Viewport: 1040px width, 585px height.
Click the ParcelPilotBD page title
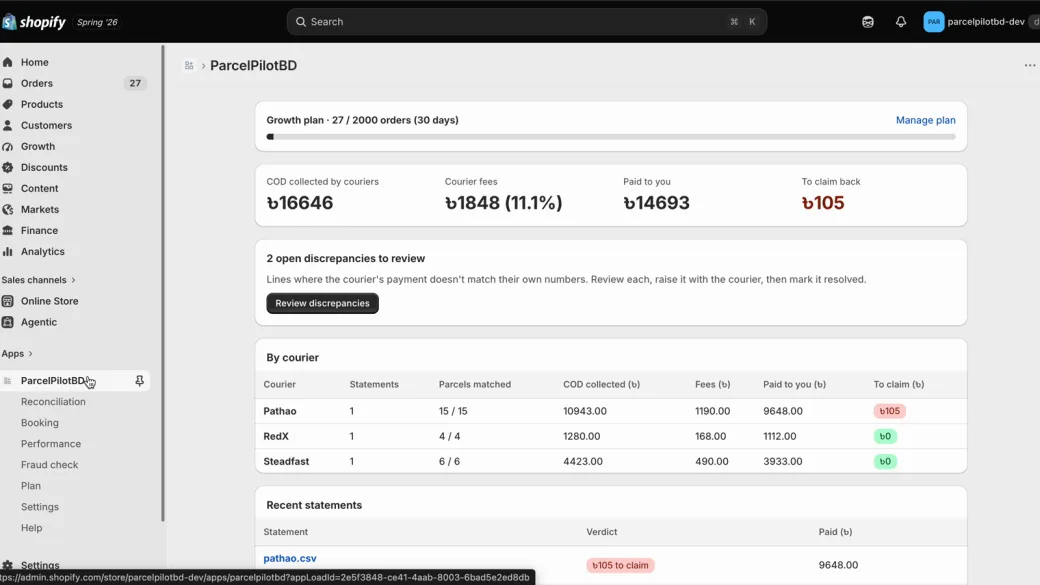tap(253, 66)
